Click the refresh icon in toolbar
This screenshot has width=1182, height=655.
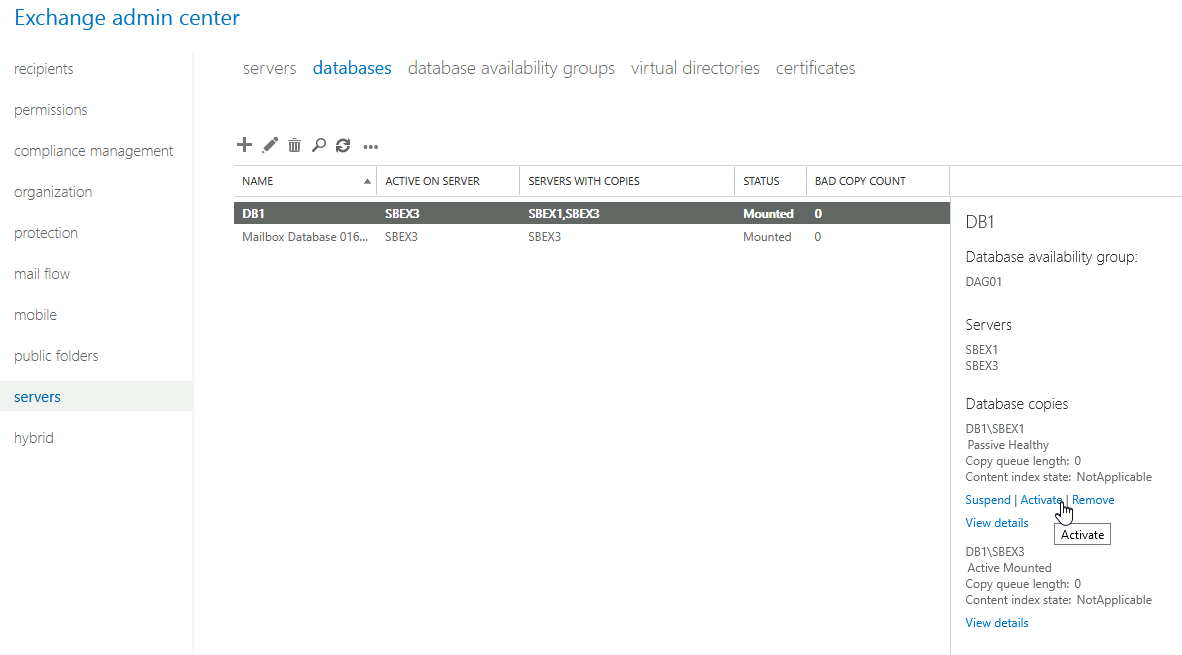(x=343, y=145)
